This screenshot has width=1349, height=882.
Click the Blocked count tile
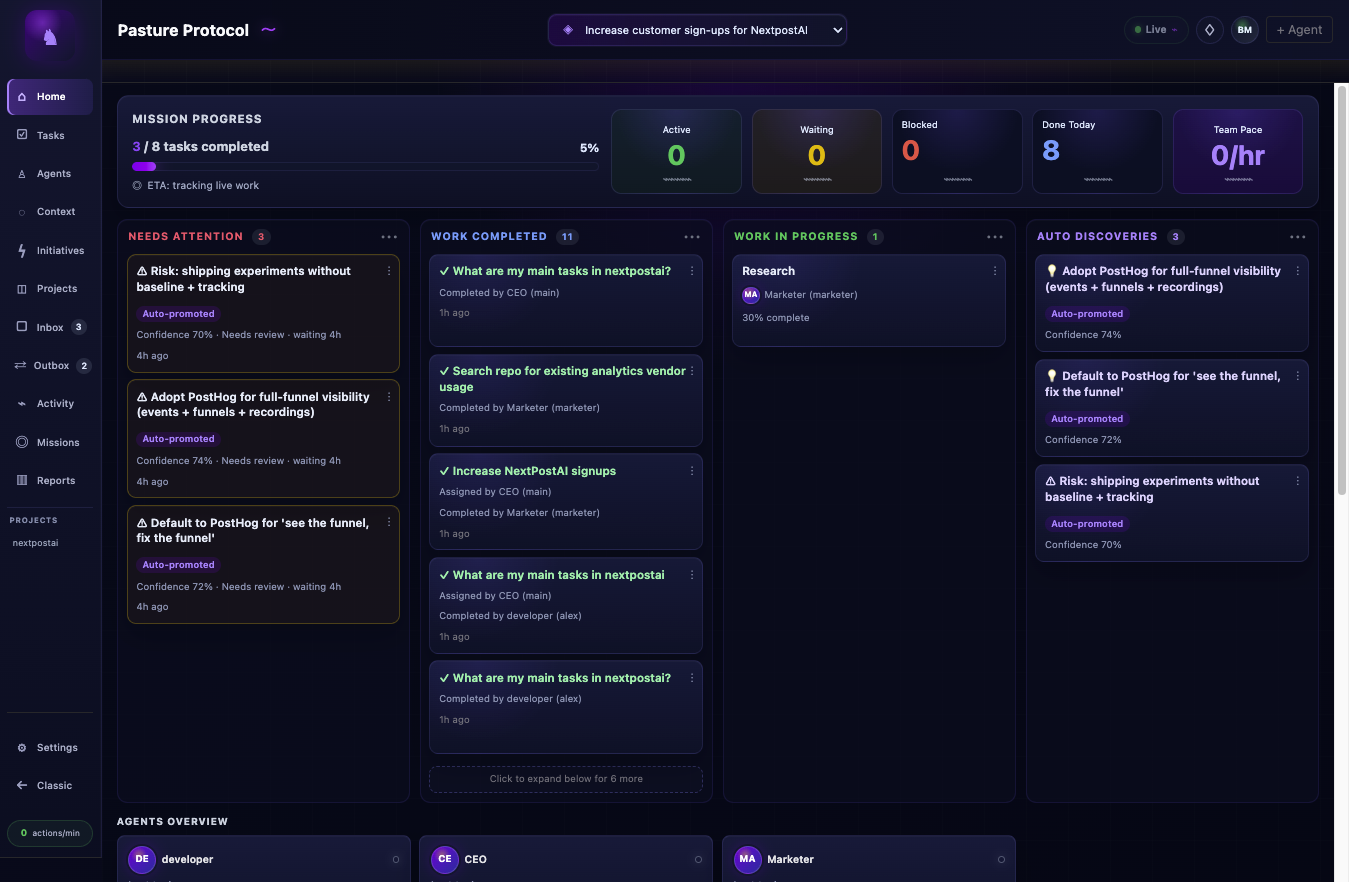click(x=957, y=151)
